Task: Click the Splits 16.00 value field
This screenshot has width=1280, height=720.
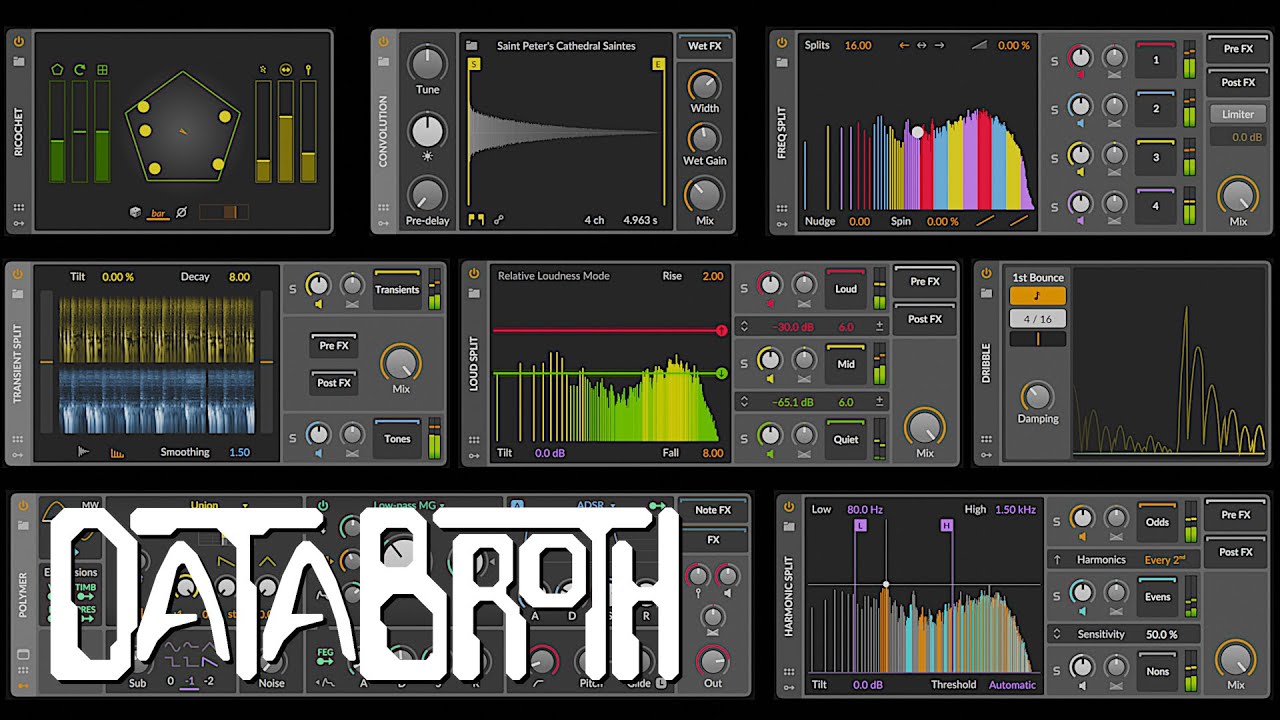Action: [857, 45]
